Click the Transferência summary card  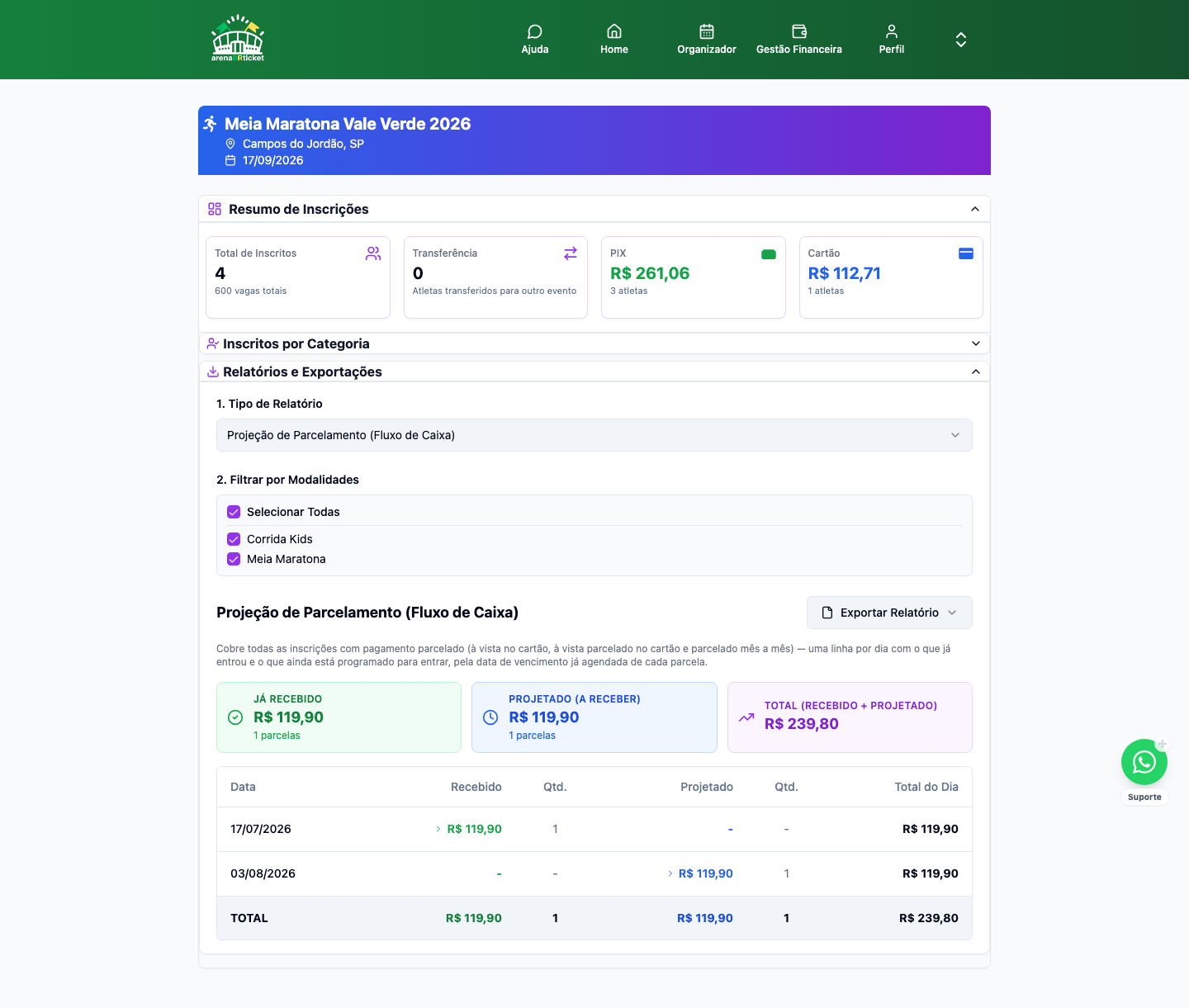[x=495, y=277]
